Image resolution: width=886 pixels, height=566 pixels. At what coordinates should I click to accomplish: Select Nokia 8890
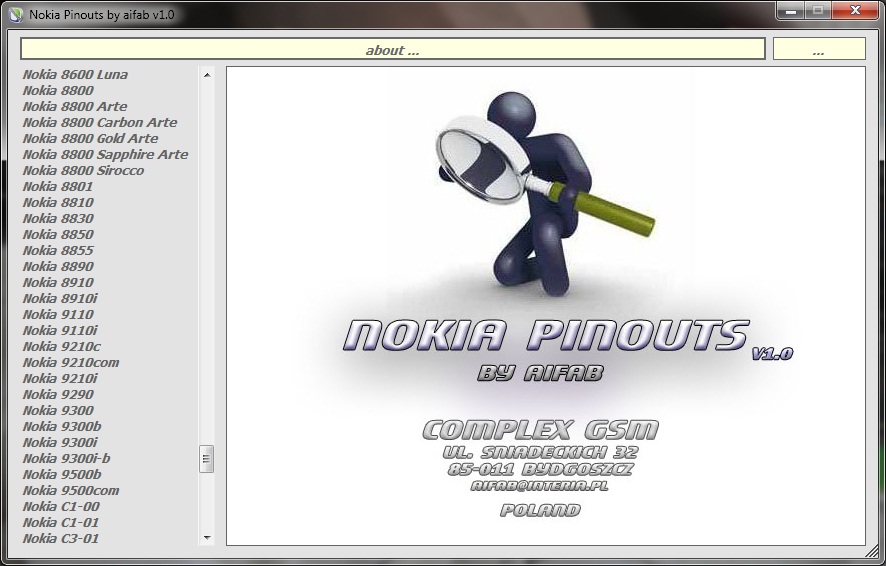point(58,267)
